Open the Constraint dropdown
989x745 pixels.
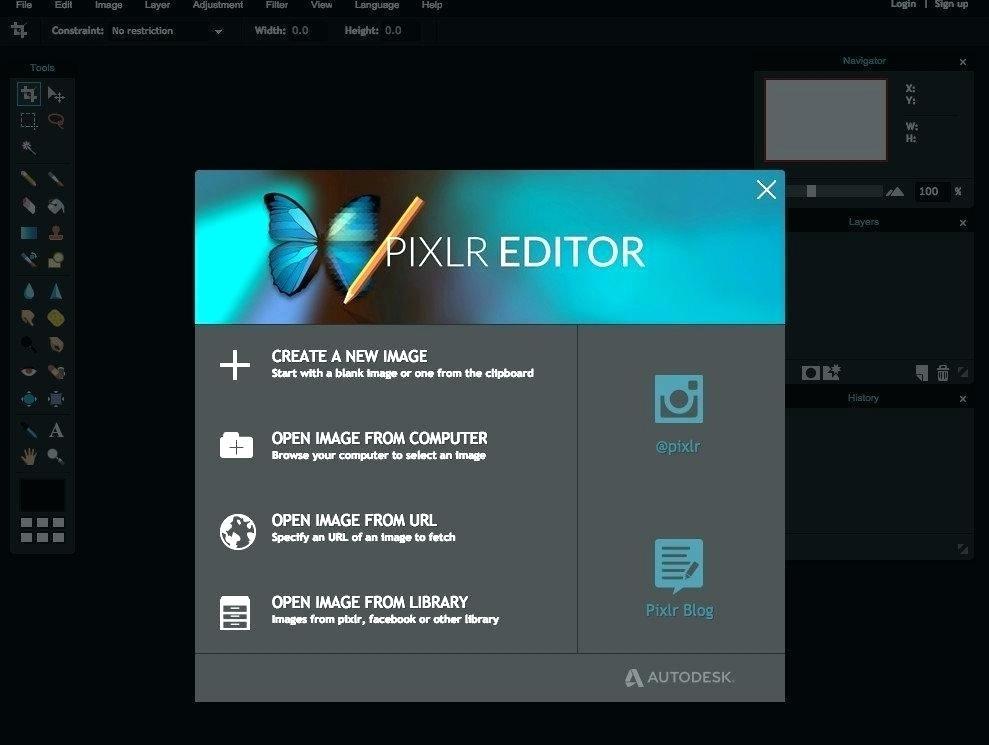point(167,31)
